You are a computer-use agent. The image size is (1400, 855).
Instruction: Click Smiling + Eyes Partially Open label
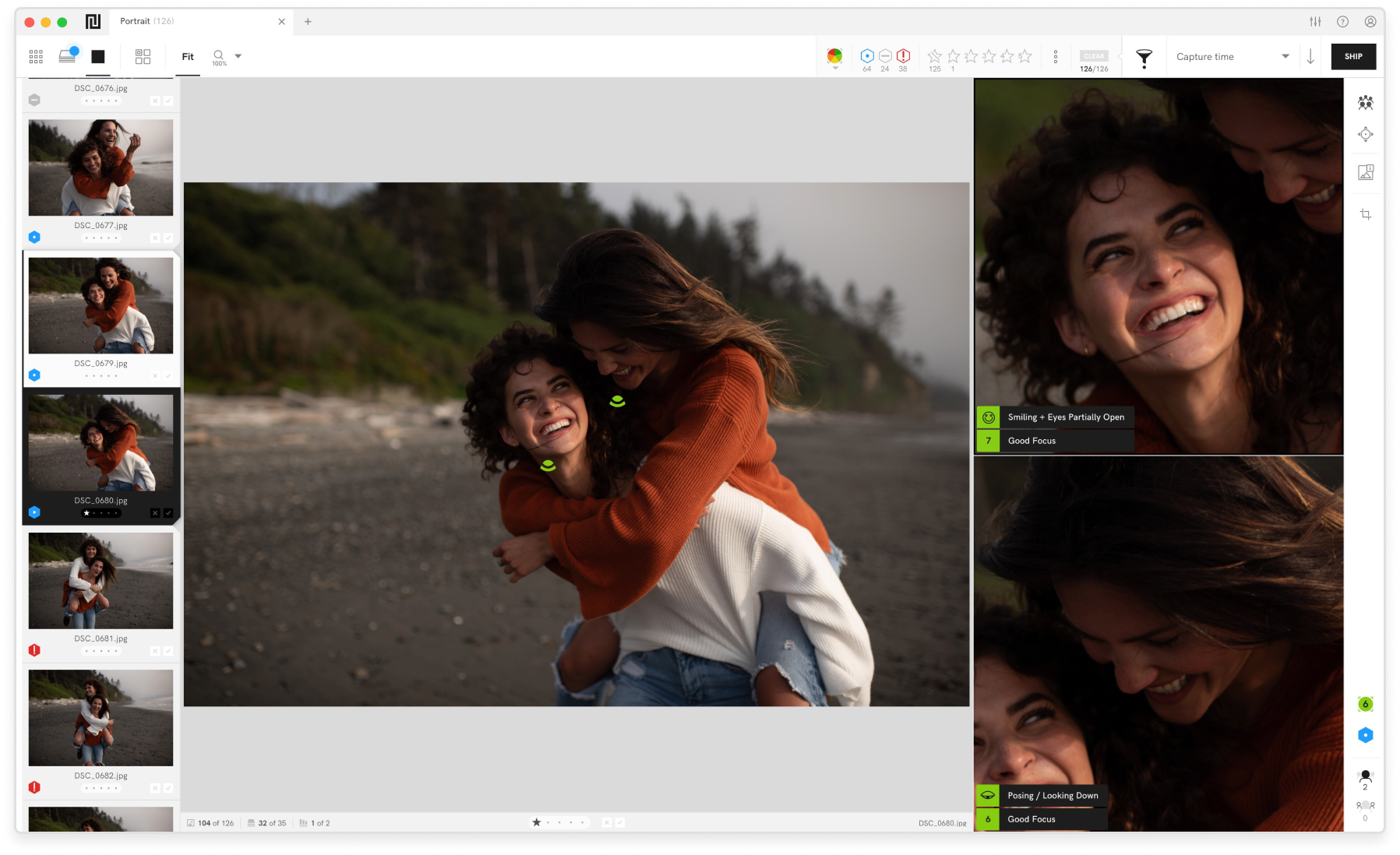coord(1066,417)
